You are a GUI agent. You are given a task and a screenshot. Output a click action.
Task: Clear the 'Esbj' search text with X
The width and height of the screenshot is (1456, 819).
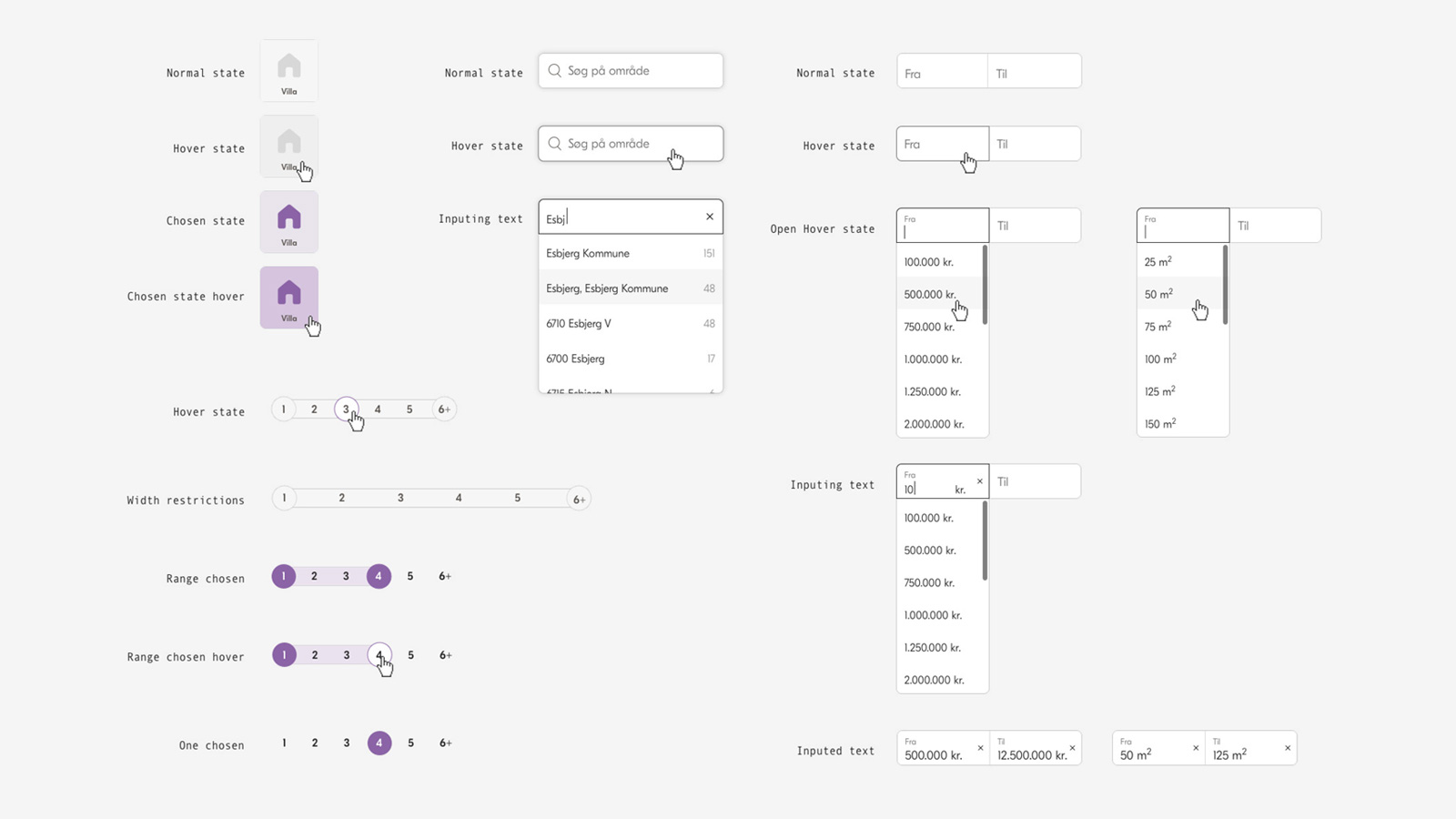(x=710, y=217)
